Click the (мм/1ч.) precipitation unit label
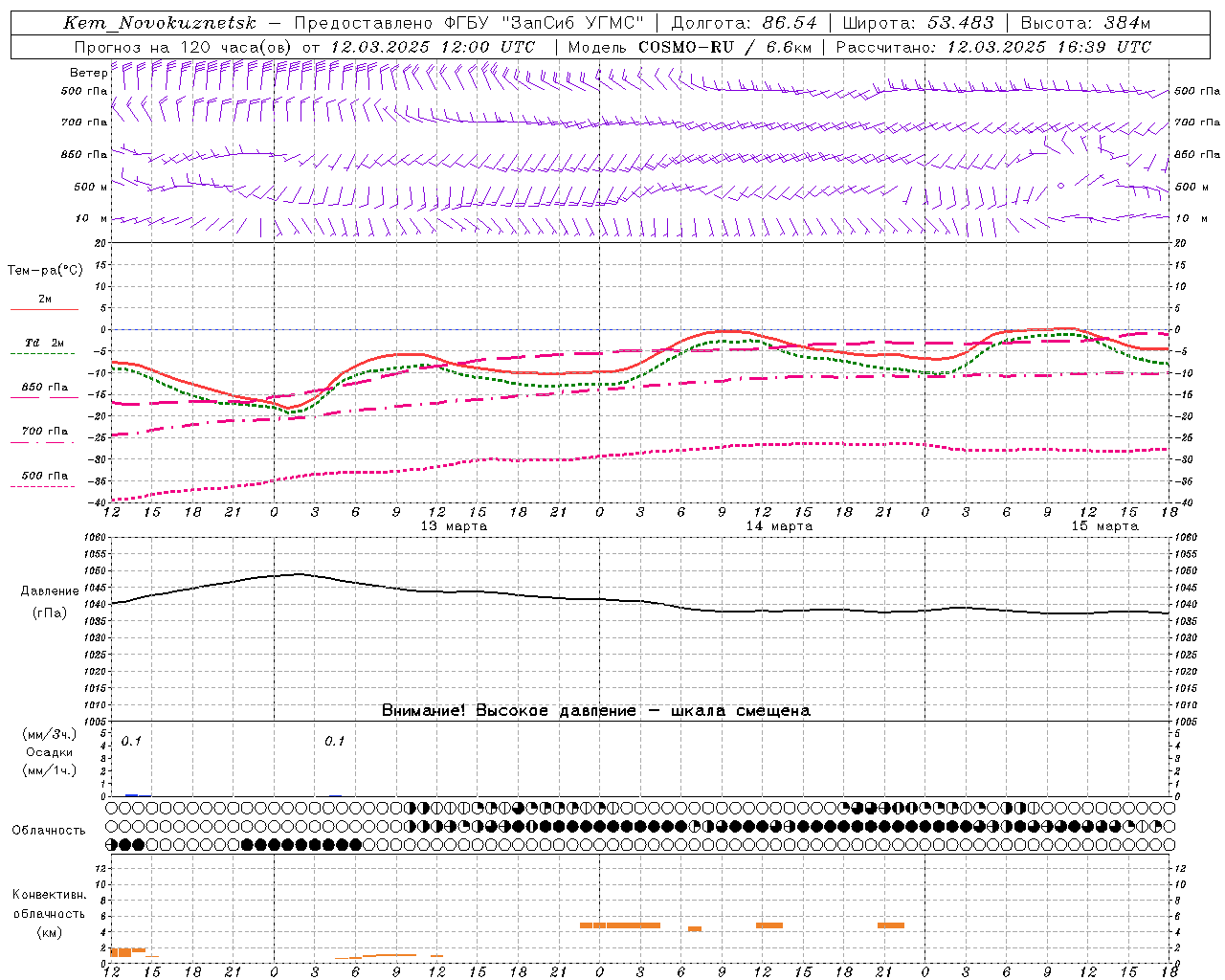 [50, 770]
